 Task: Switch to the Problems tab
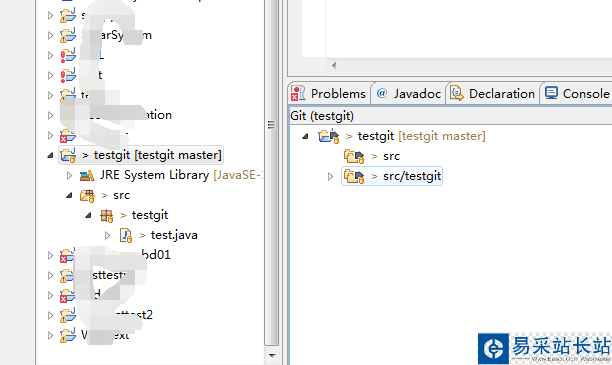pos(329,94)
